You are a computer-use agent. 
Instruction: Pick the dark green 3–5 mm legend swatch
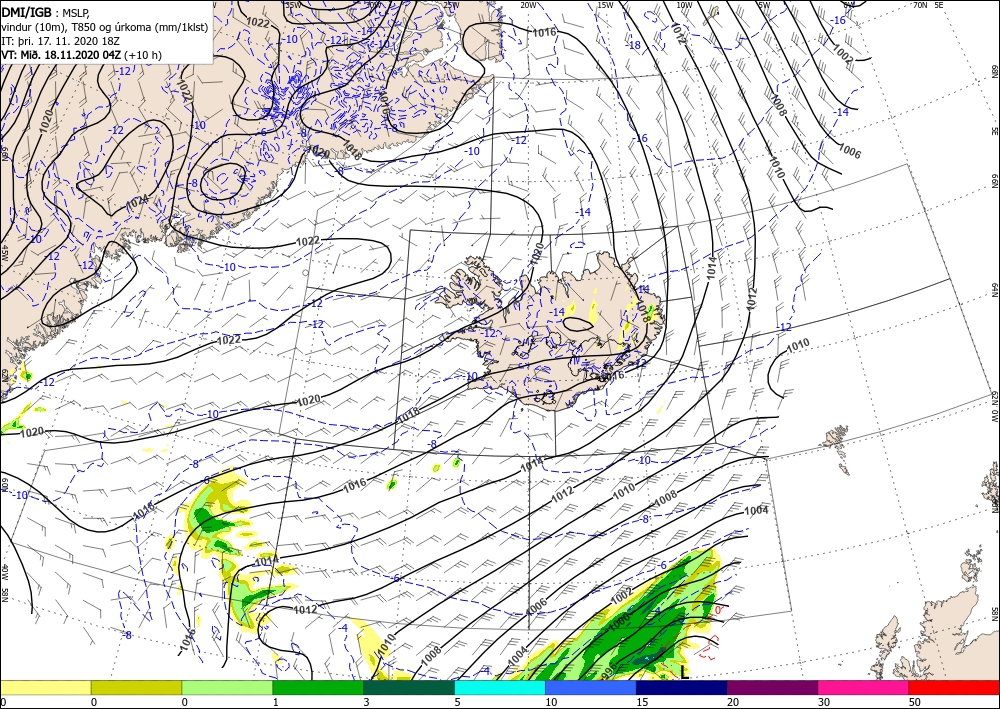[409, 687]
